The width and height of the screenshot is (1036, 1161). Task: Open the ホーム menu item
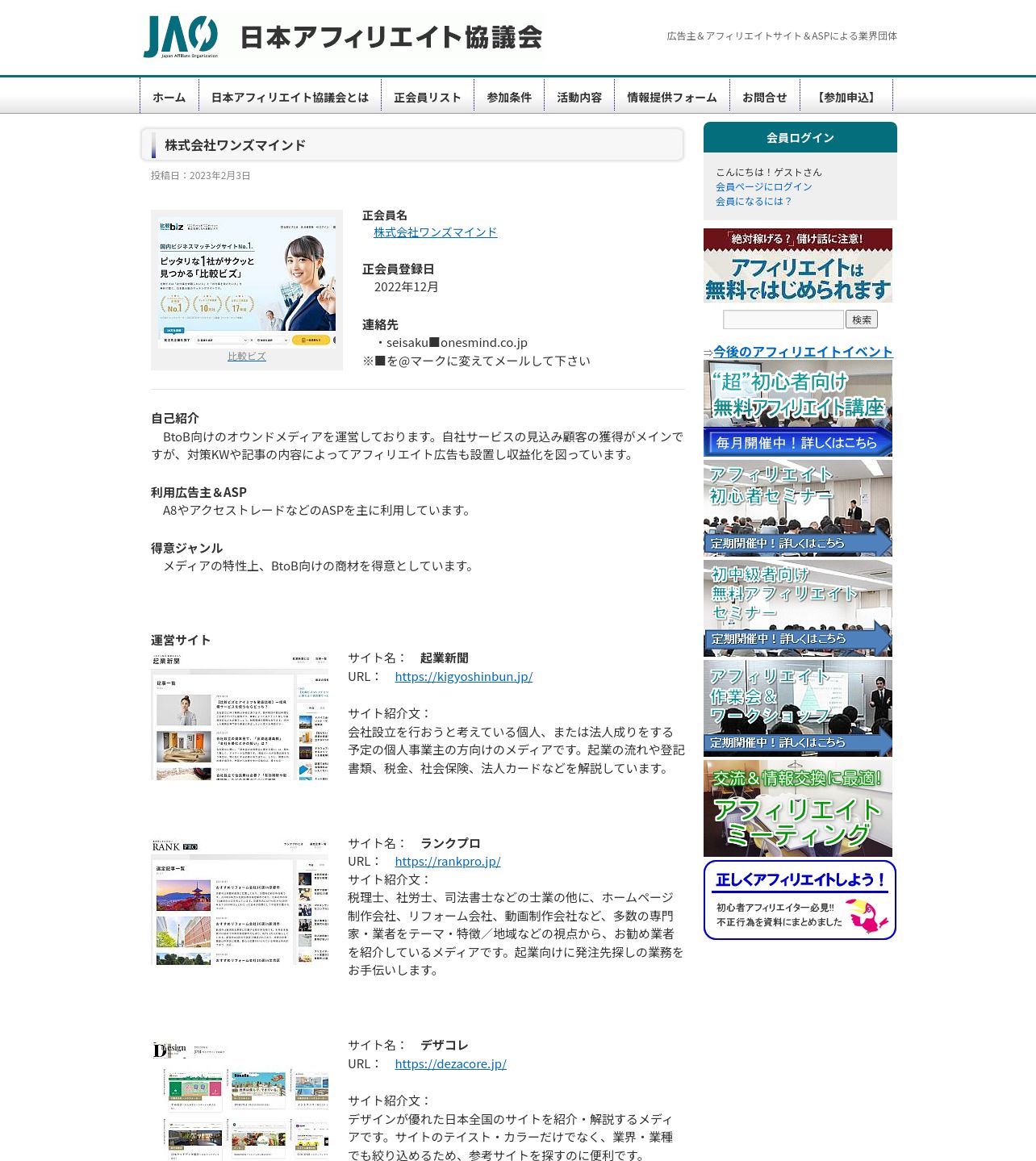(169, 97)
